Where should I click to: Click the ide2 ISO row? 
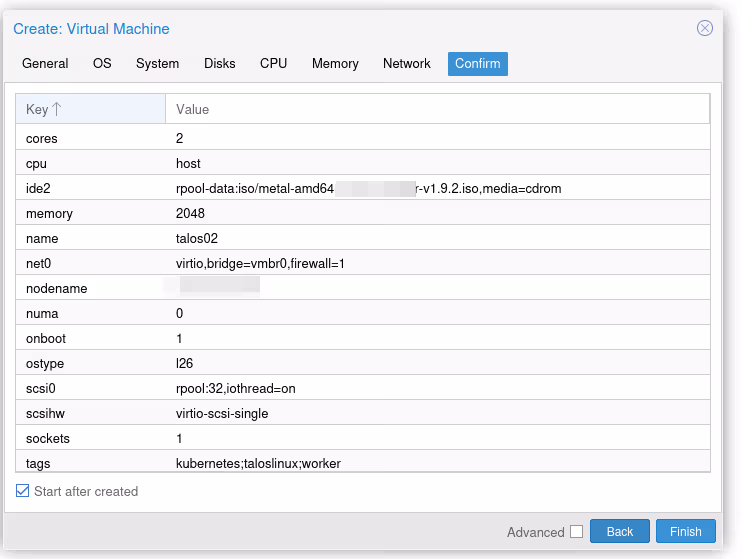tap(362, 189)
